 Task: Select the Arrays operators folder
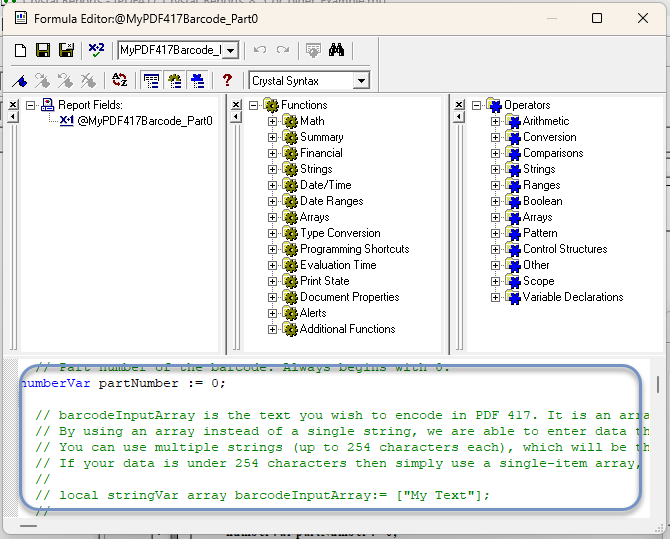pos(538,217)
